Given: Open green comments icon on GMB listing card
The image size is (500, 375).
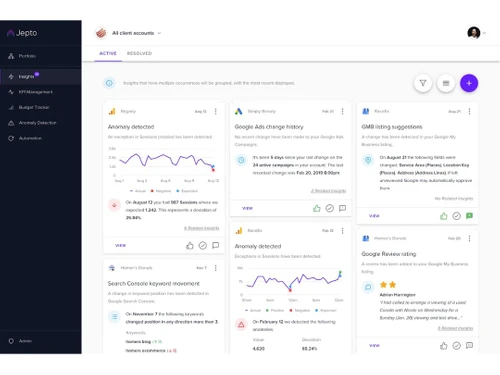Looking at the screenshot, I should (x=469, y=216).
